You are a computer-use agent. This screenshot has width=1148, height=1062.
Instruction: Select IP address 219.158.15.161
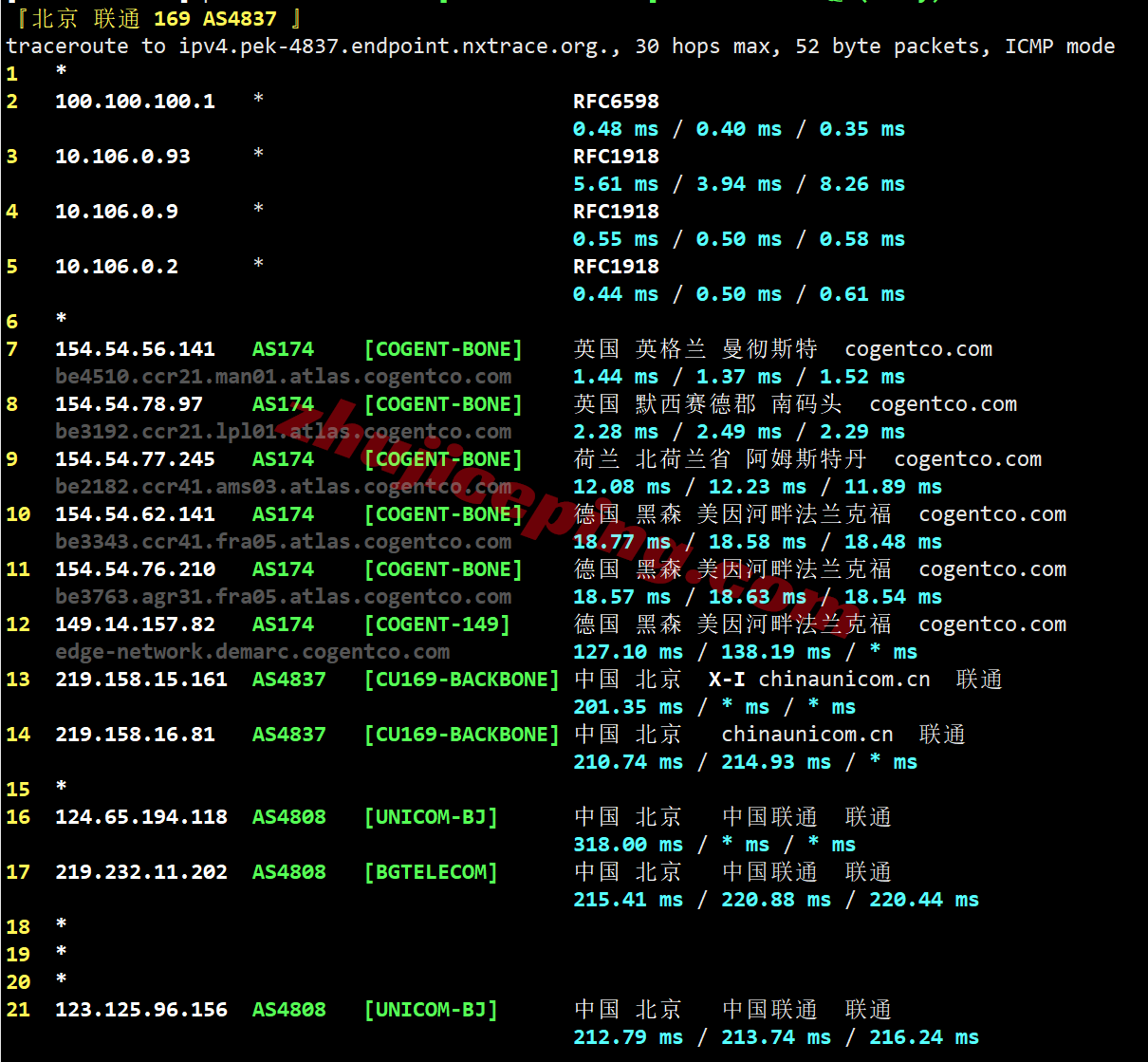point(141,680)
